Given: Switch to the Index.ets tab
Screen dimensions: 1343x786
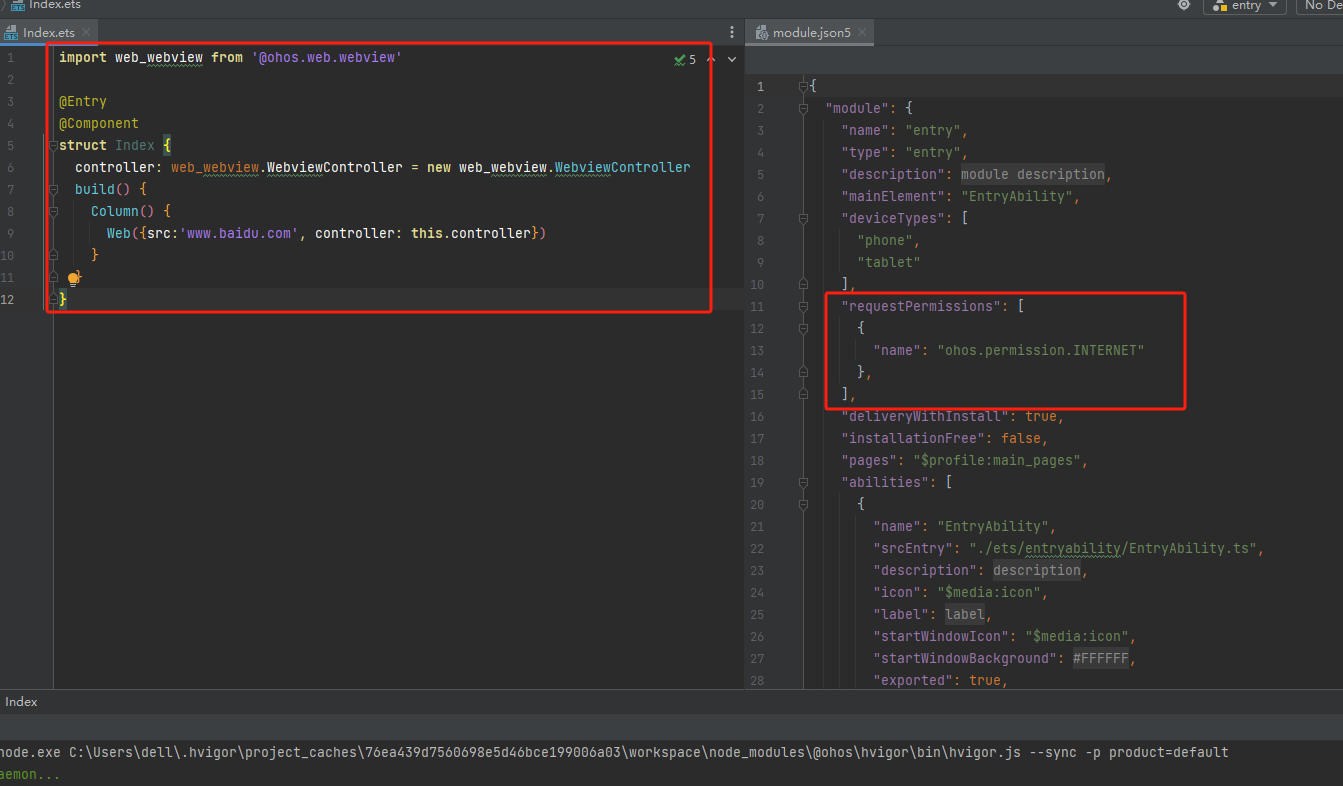Looking at the screenshot, I should [48, 33].
